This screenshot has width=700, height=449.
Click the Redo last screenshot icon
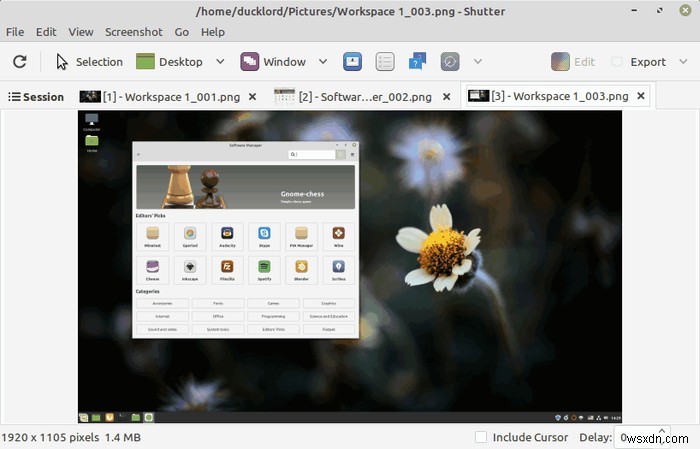click(20, 62)
